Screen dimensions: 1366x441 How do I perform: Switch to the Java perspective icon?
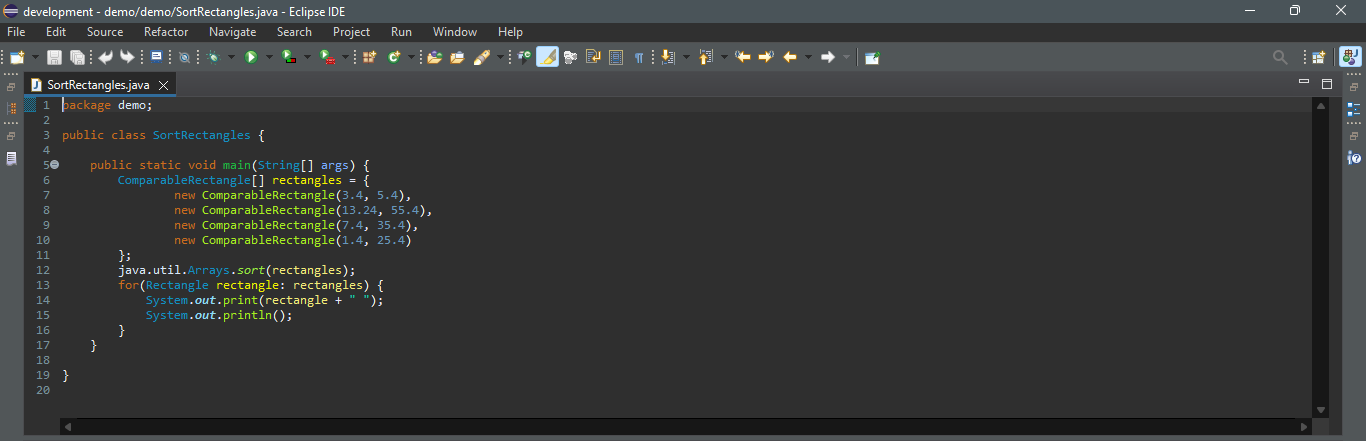tap(1349, 57)
